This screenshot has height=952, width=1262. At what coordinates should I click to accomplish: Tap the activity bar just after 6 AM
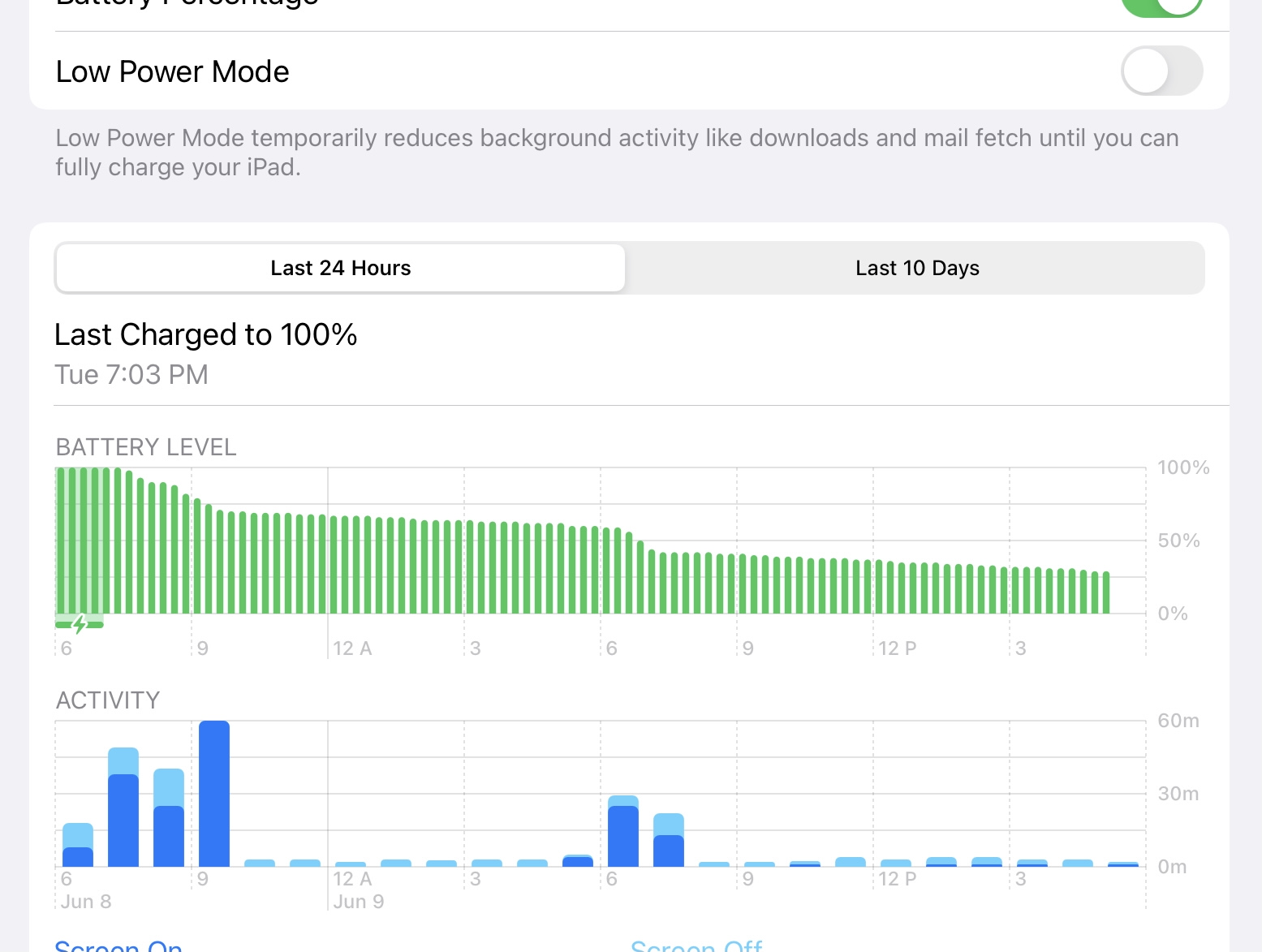[x=669, y=841]
